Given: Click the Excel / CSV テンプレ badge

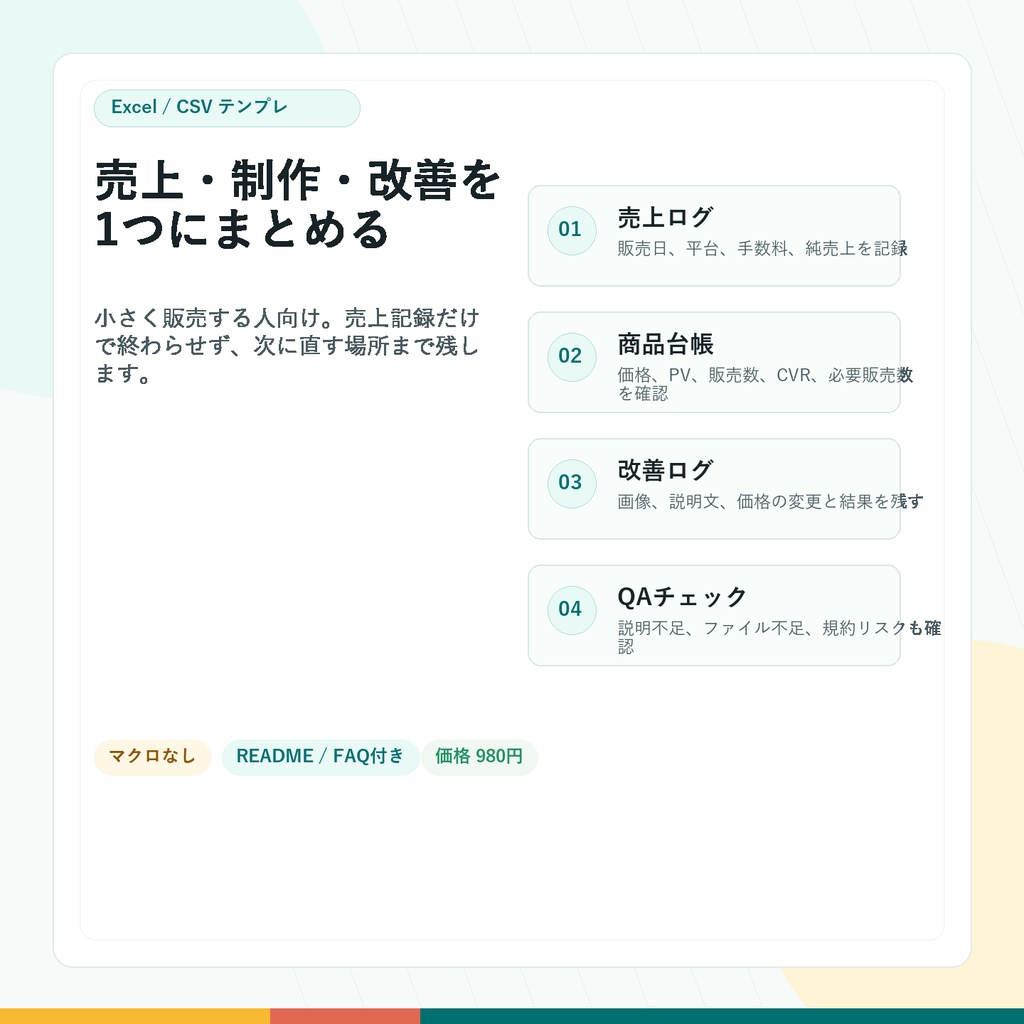Looking at the screenshot, I should click(x=227, y=108).
